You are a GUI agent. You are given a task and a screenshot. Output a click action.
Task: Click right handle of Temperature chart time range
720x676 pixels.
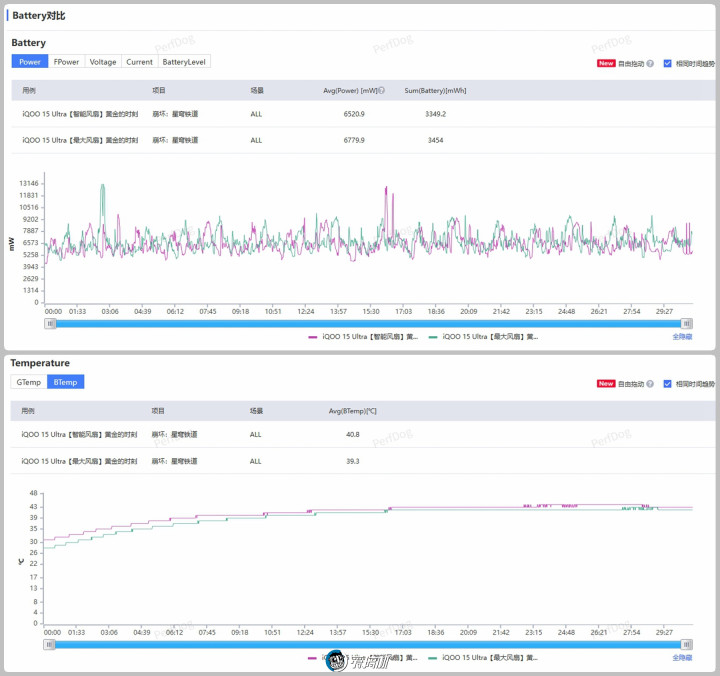(x=687, y=644)
